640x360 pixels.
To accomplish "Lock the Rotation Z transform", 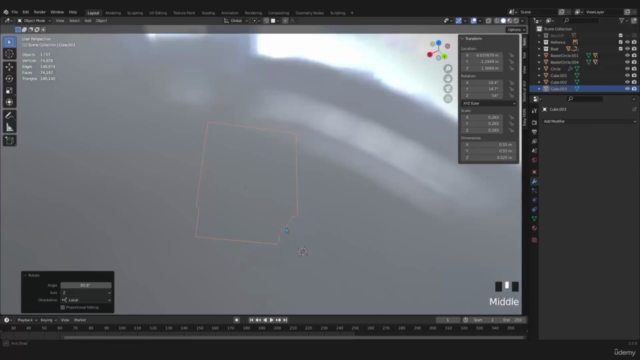I will click(511, 96).
